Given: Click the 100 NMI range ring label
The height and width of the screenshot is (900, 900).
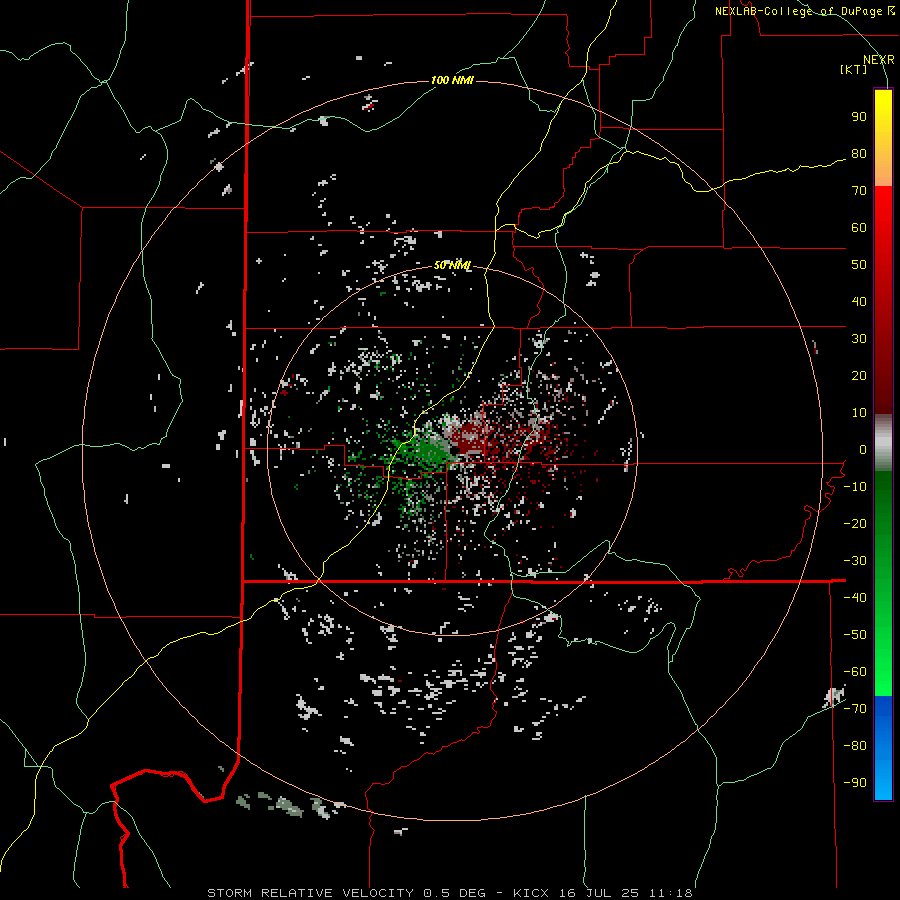Looking at the screenshot, I should pyautogui.click(x=452, y=80).
